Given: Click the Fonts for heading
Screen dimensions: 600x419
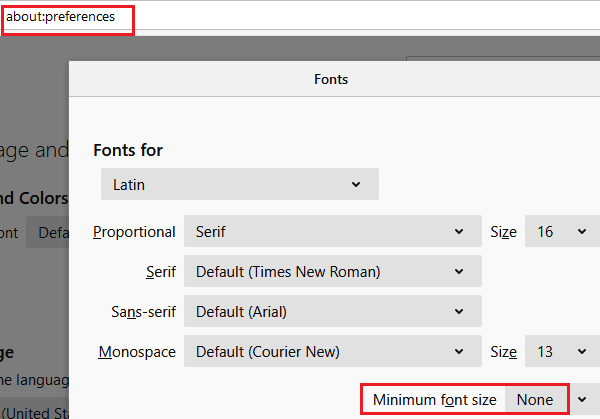Looking at the screenshot, I should [x=128, y=150].
